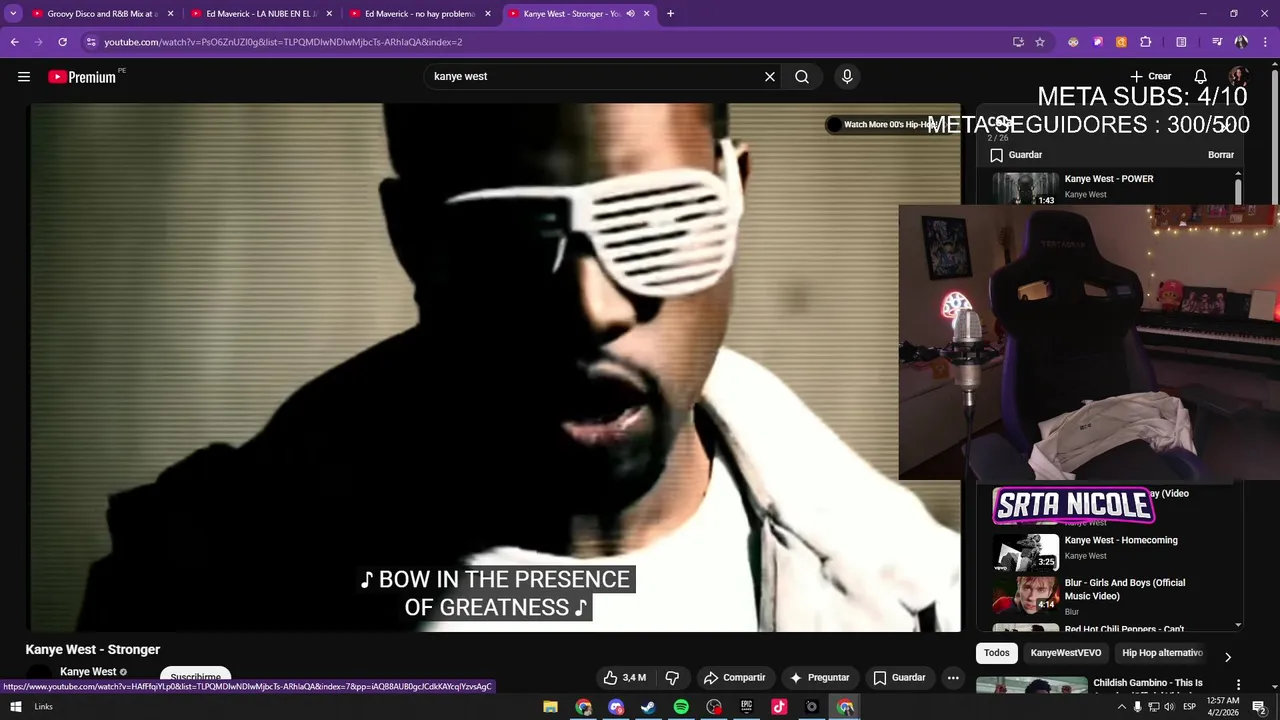Open the YouTube hamburger guide menu
The height and width of the screenshot is (720, 1280).
pyautogui.click(x=24, y=77)
